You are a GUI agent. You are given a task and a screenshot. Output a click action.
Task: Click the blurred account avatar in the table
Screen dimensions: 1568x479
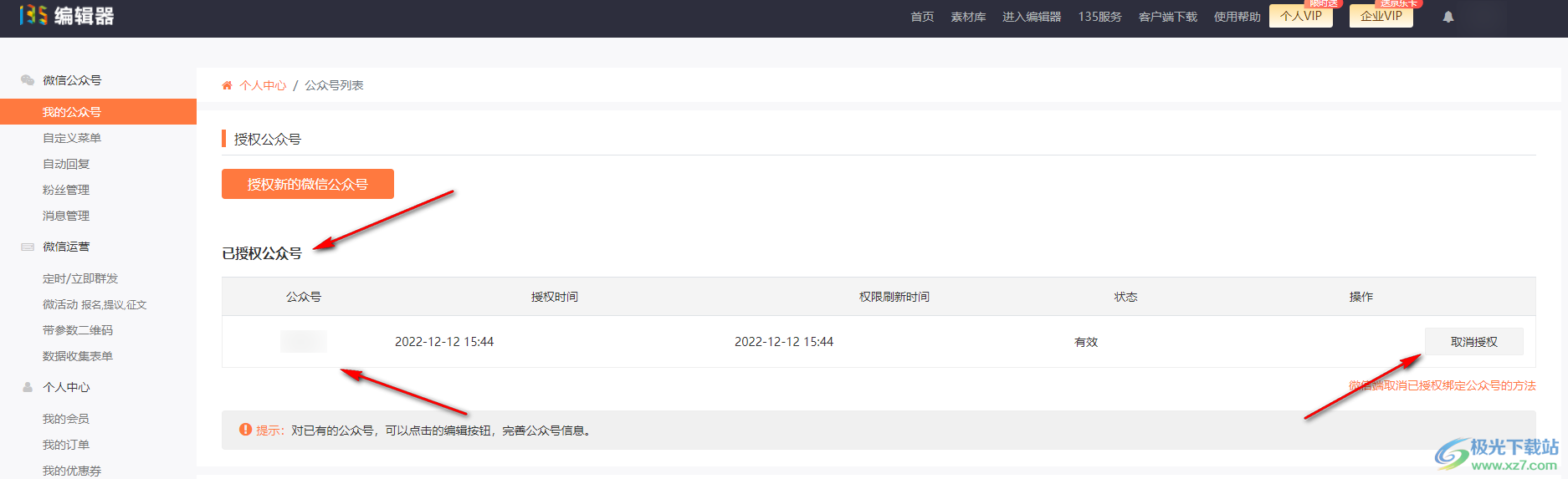pyautogui.click(x=304, y=341)
